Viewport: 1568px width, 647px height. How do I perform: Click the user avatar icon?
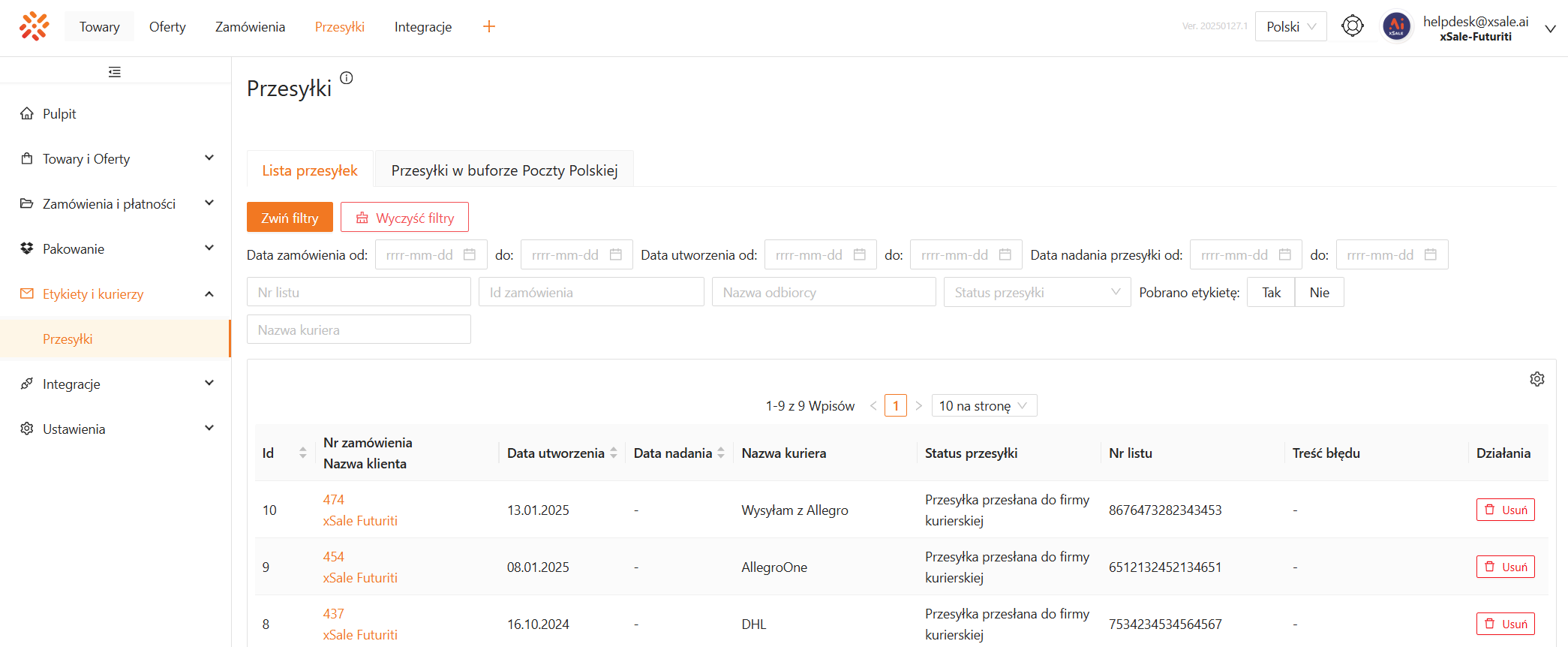1396,27
